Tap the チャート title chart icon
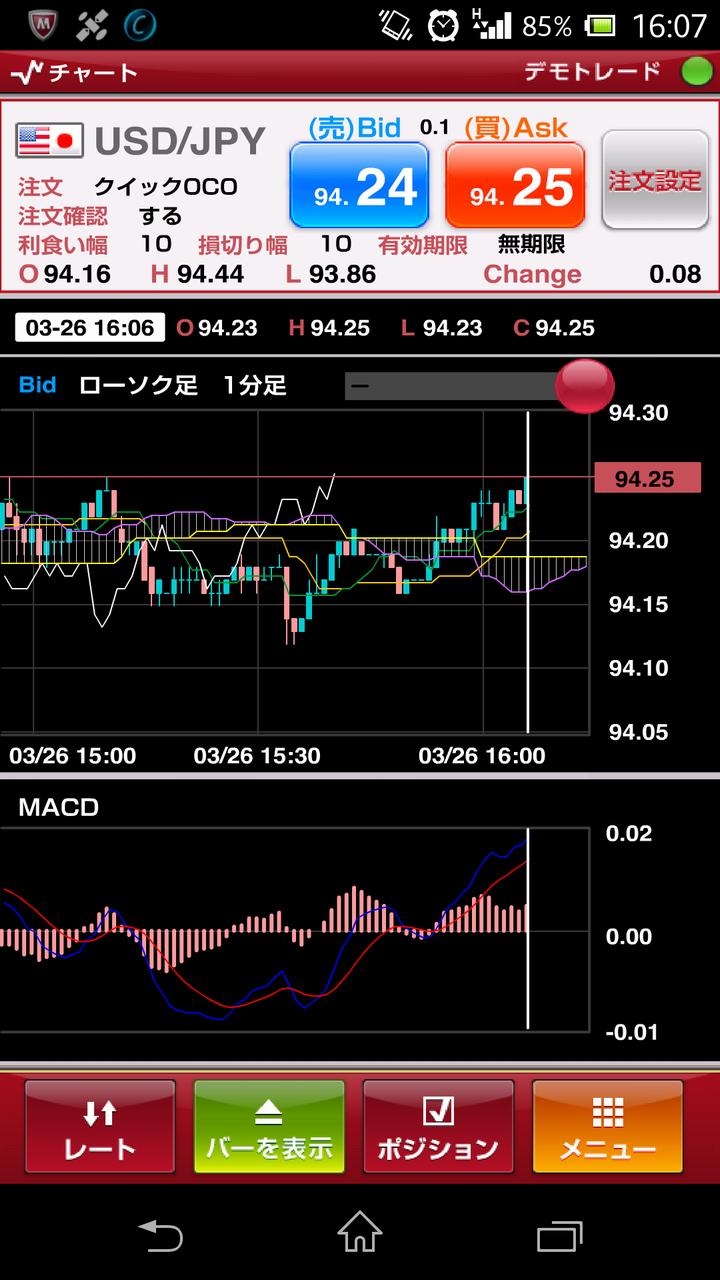Image resolution: width=720 pixels, height=1280 pixels. click(28, 73)
